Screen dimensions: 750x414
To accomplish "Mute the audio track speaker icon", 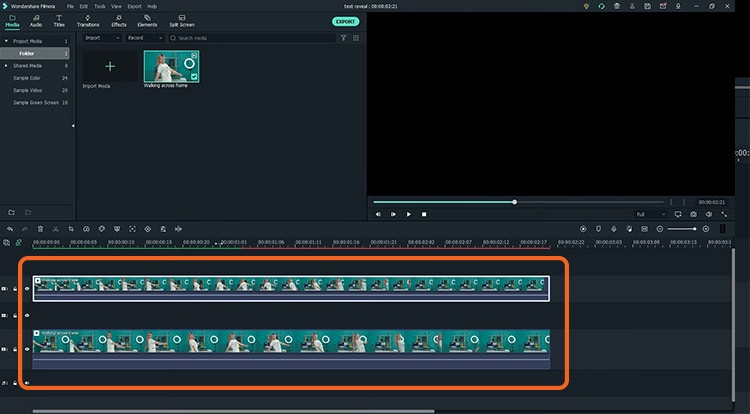I will 27,383.
